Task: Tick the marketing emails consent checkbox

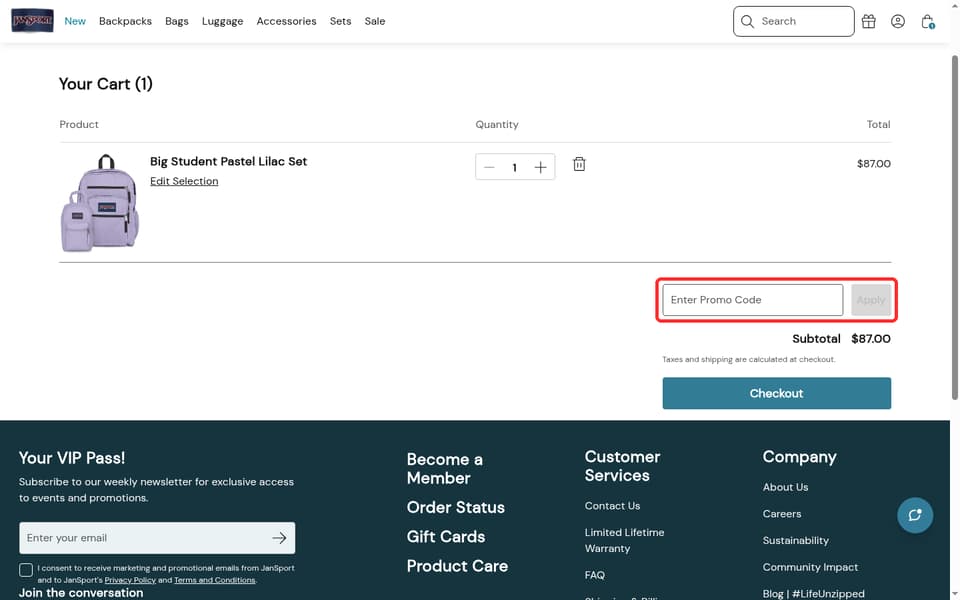Action: pos(26,570)
